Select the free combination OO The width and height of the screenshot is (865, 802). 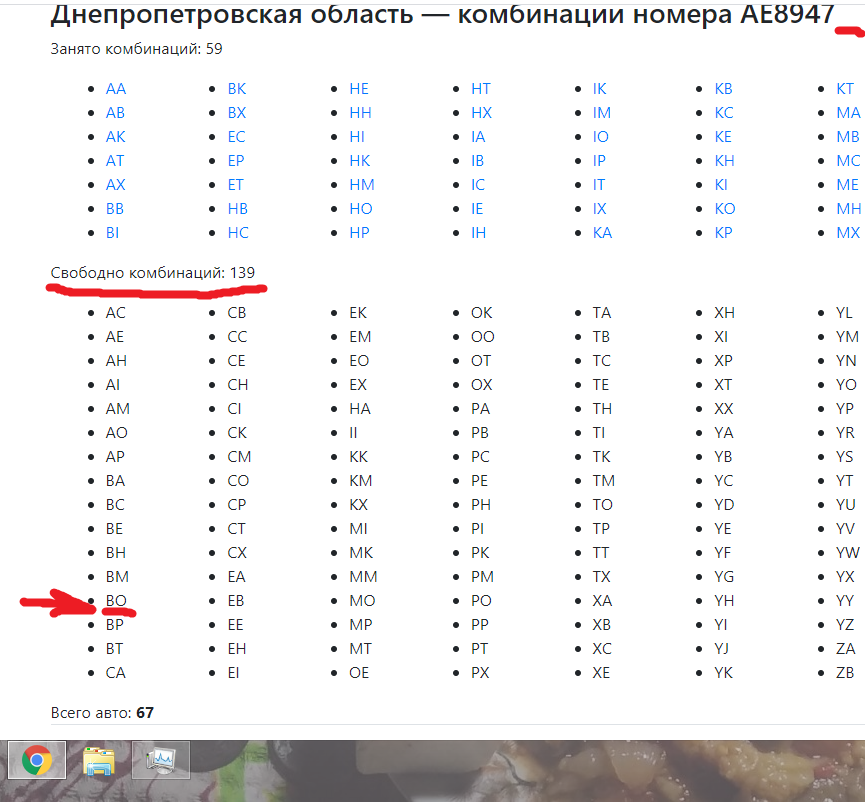[483, 337]
